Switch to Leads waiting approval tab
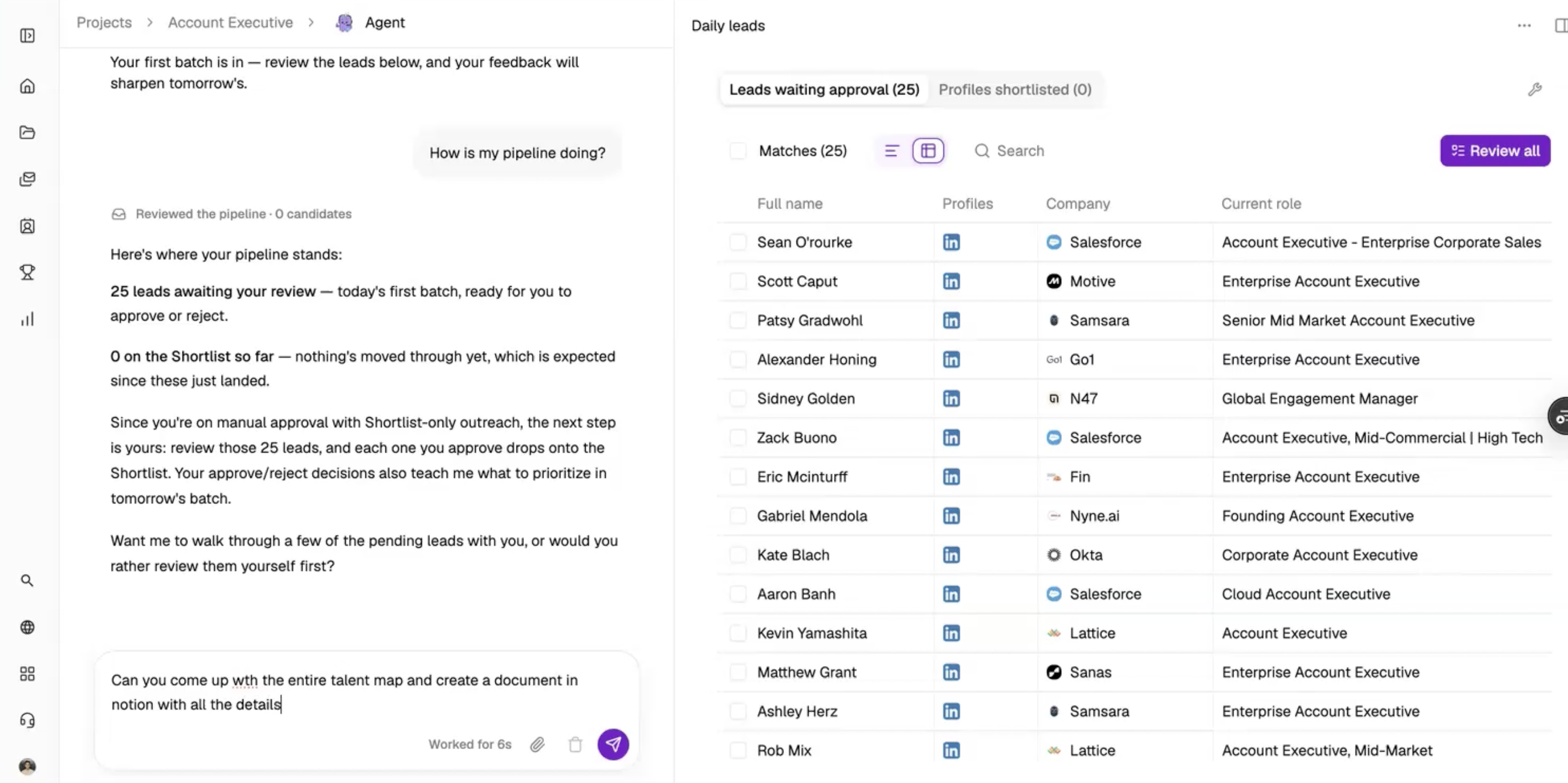Viewport: 1568px width, 783px height. coord(824,89)
